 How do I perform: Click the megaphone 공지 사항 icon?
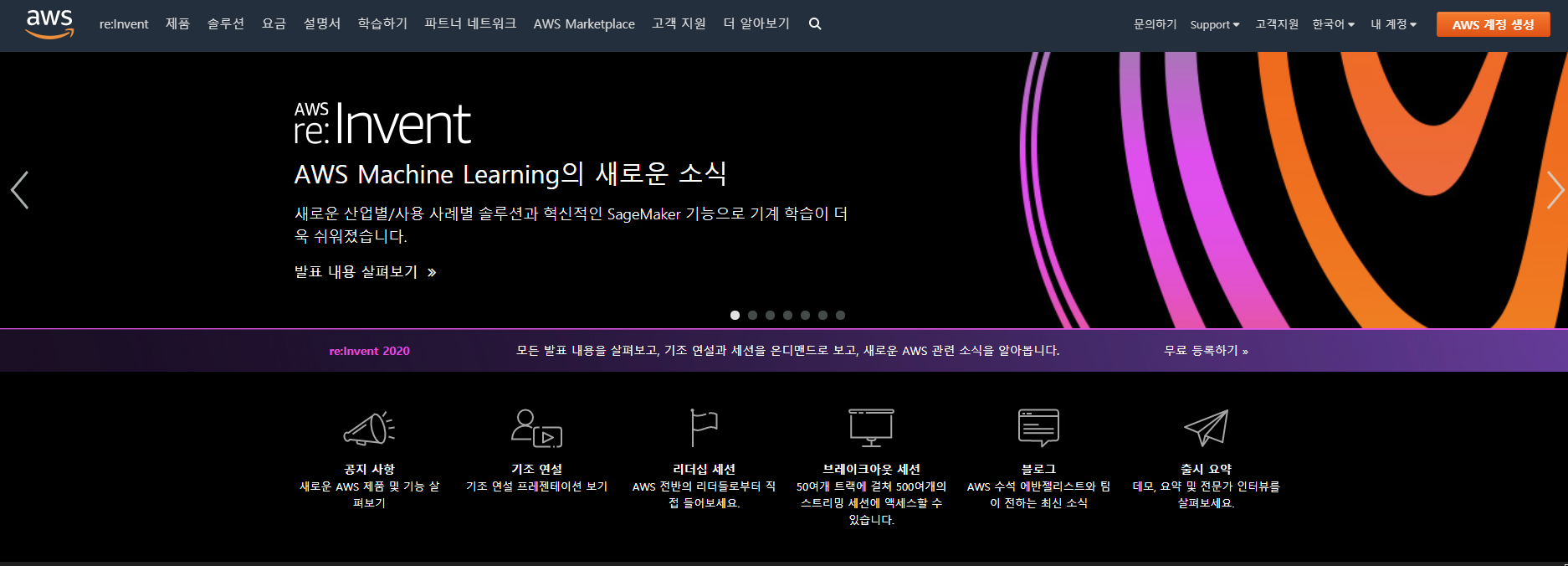pyautogui.click(x=369, y=428)
